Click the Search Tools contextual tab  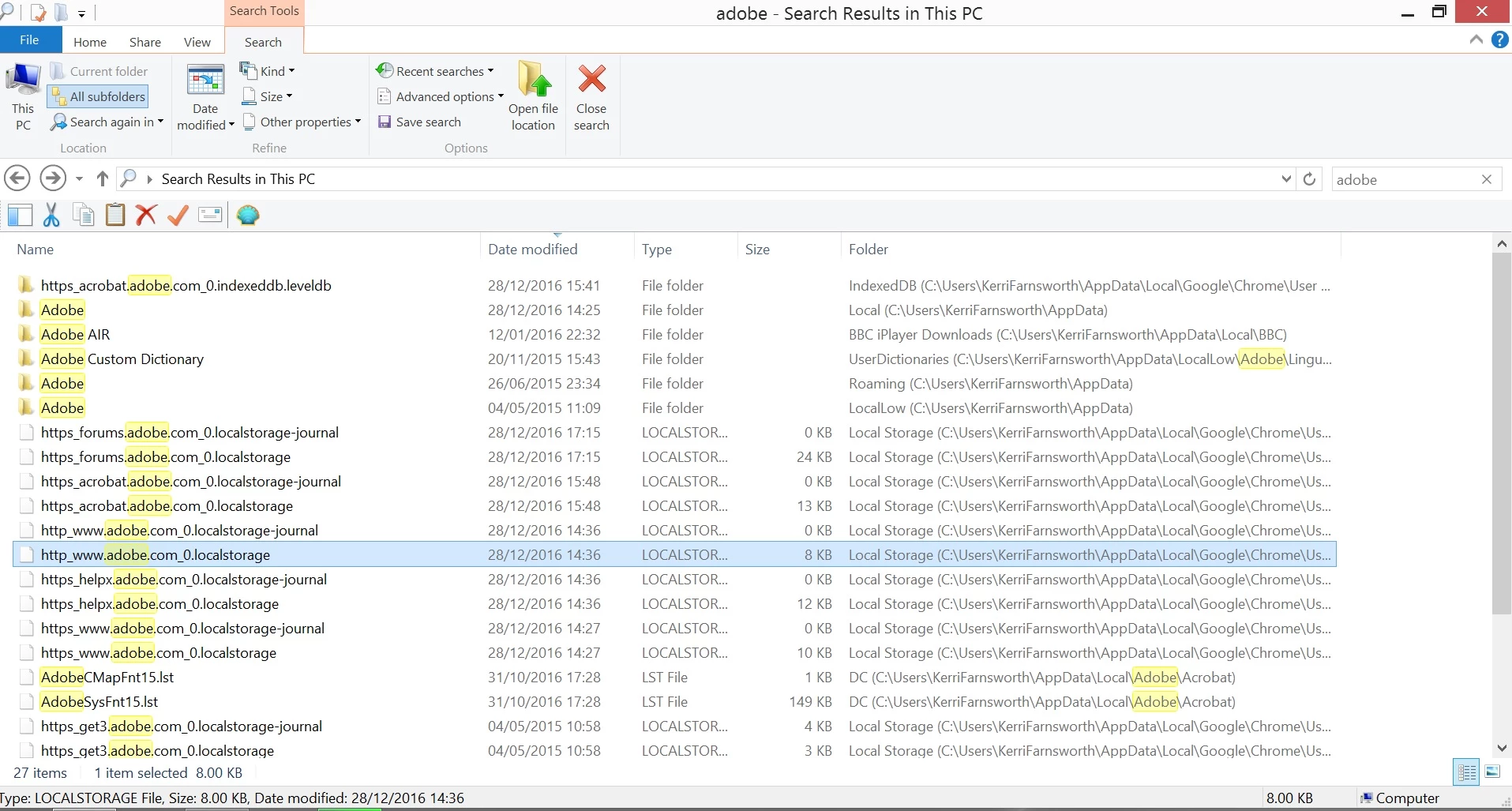tap(265, 11)
